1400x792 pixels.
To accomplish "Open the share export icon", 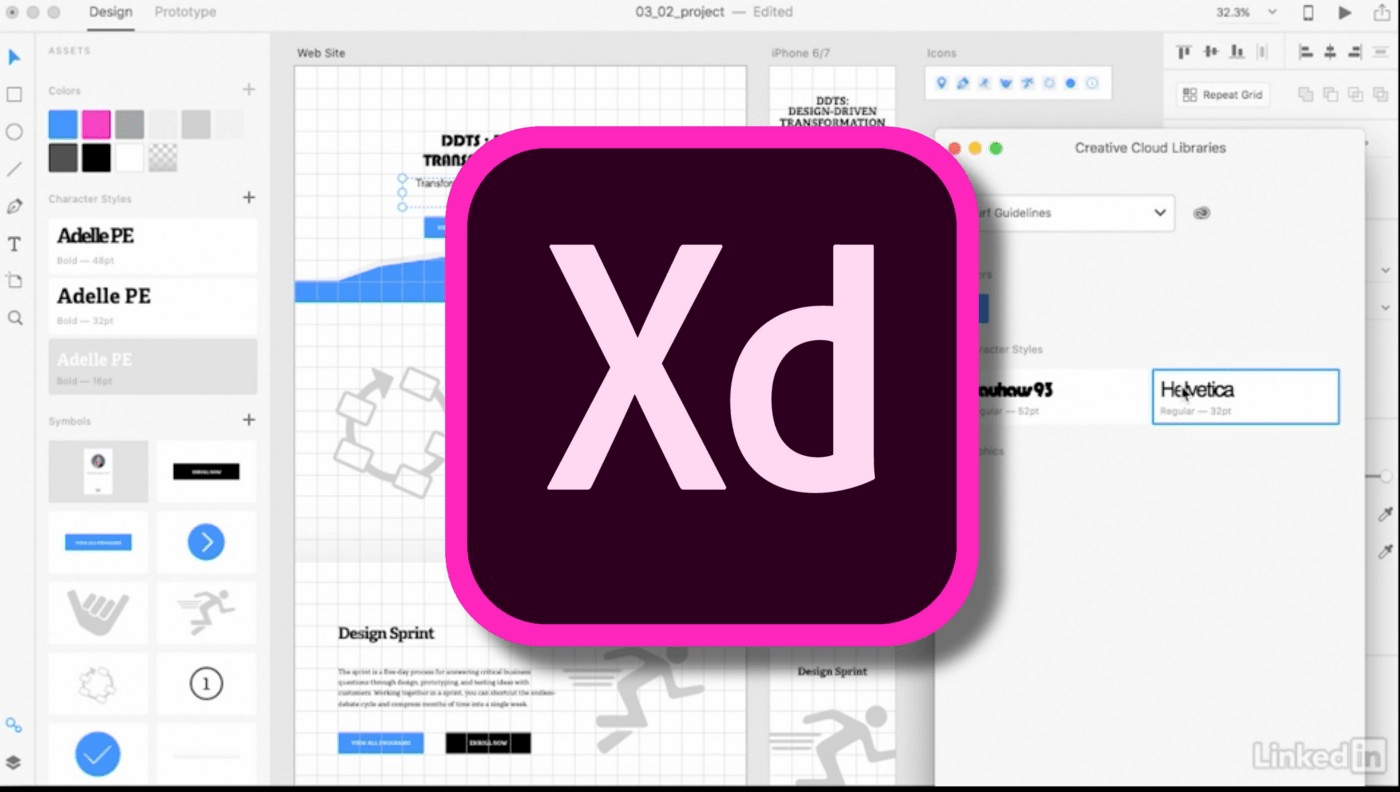I will 1383,12.
